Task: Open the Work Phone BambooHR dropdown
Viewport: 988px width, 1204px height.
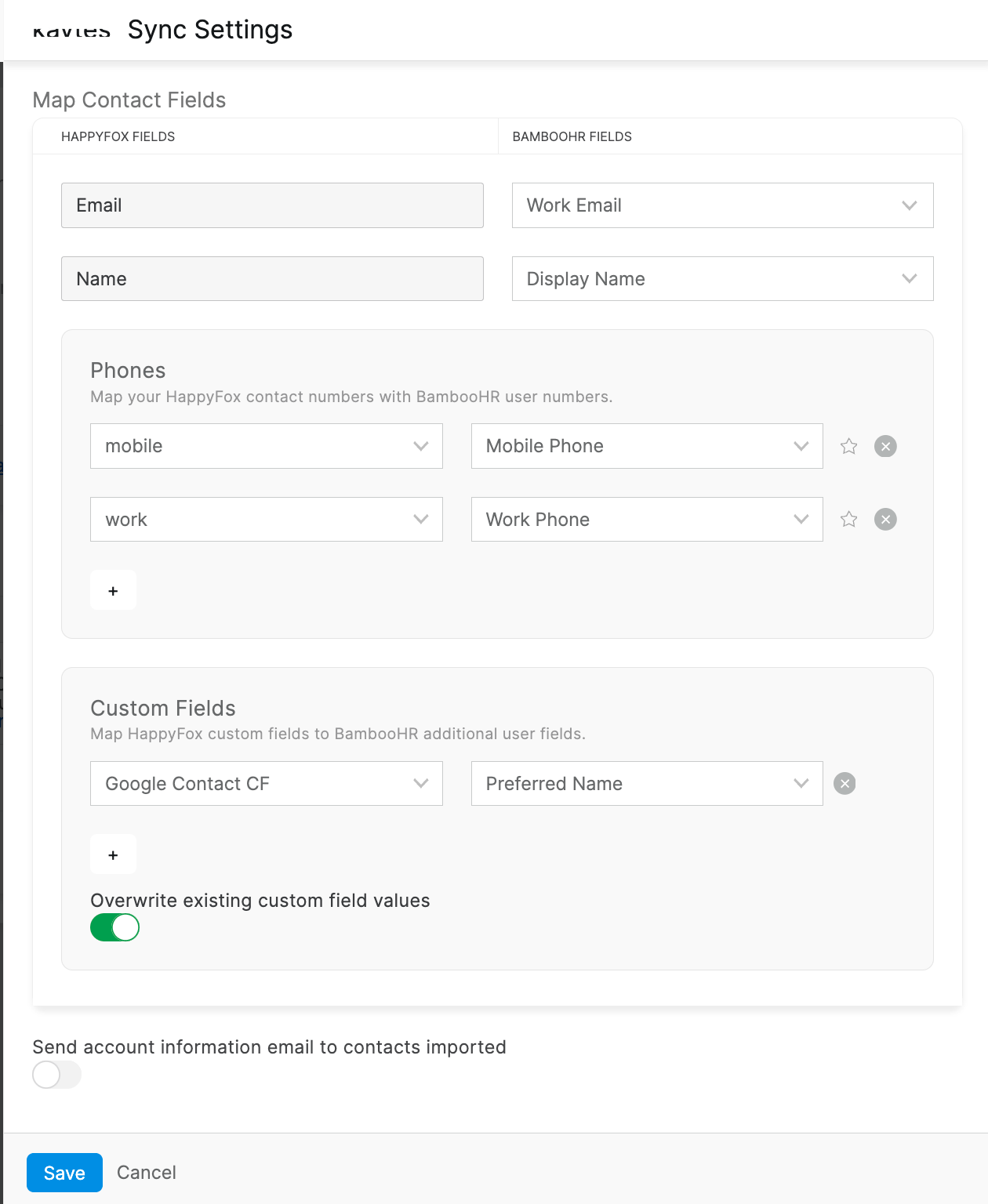Action: tap(647, 519)
